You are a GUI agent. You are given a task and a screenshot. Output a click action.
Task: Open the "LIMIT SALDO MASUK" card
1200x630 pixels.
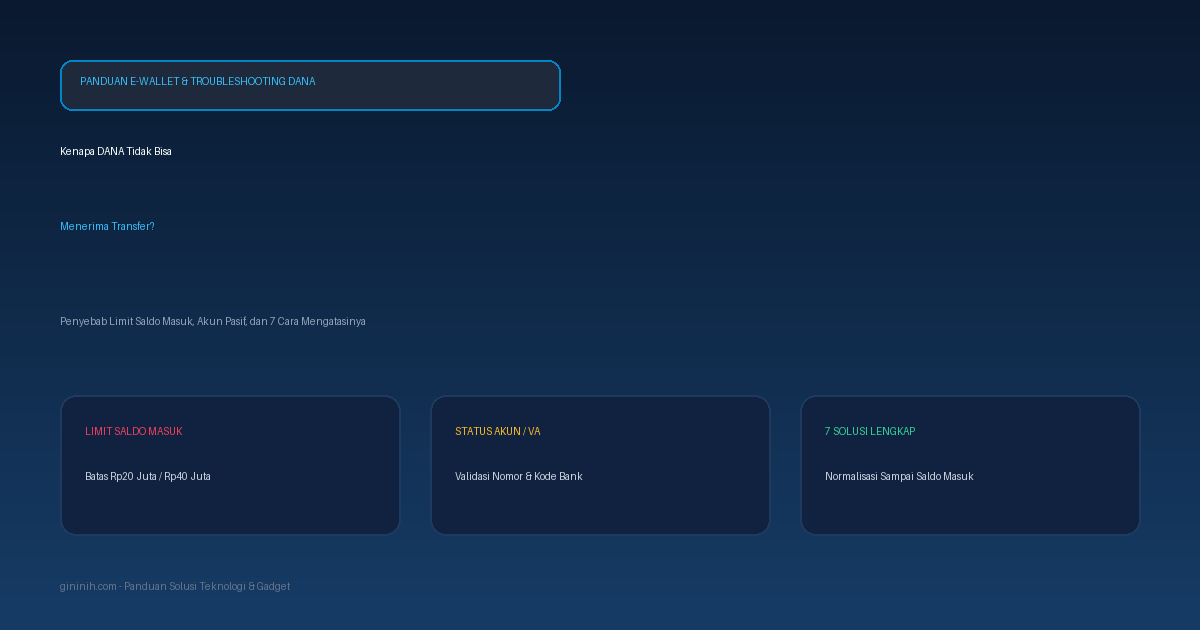click(230, 465)
